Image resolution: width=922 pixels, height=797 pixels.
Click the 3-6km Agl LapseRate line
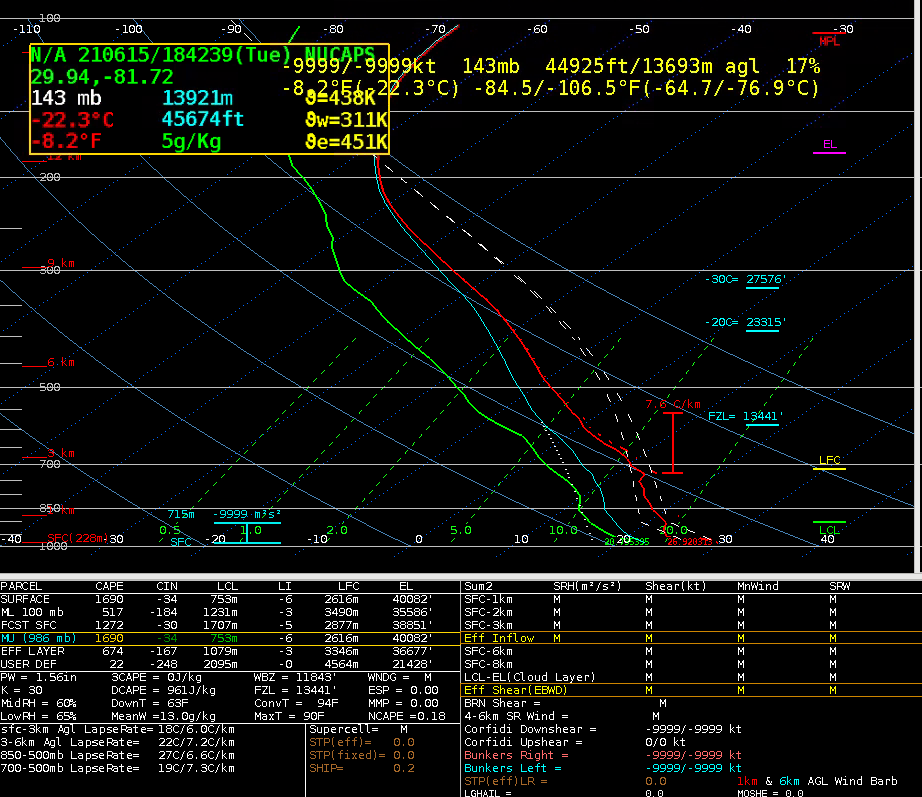click(118, 742)
